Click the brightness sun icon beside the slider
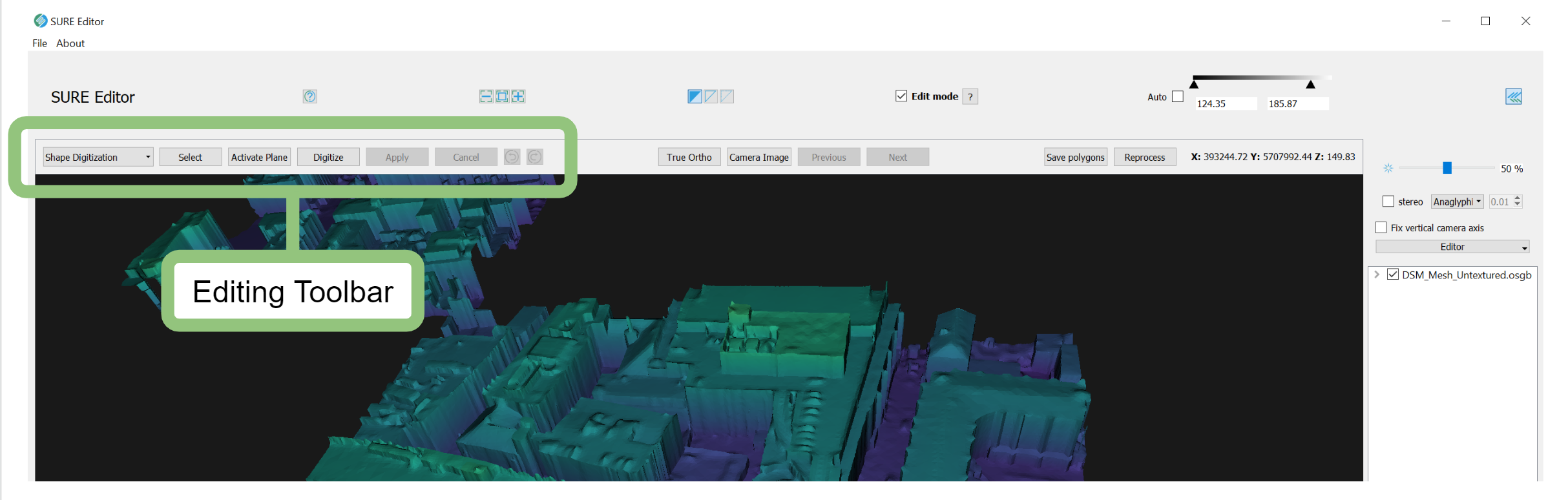This screenshot has height=500, width=1568. tap(1388, 169)
